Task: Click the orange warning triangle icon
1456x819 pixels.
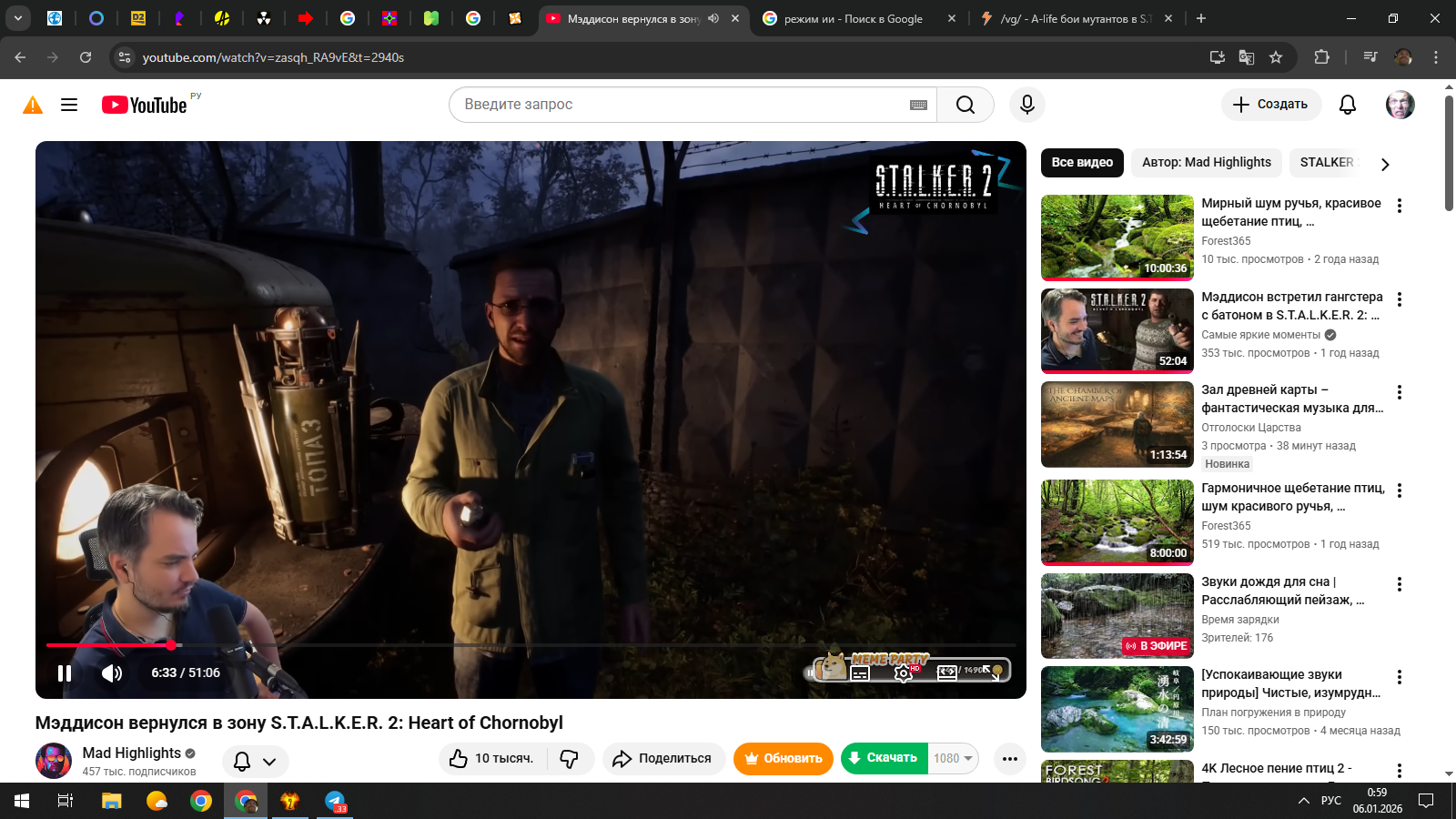Action: click(x=33, y=105)
